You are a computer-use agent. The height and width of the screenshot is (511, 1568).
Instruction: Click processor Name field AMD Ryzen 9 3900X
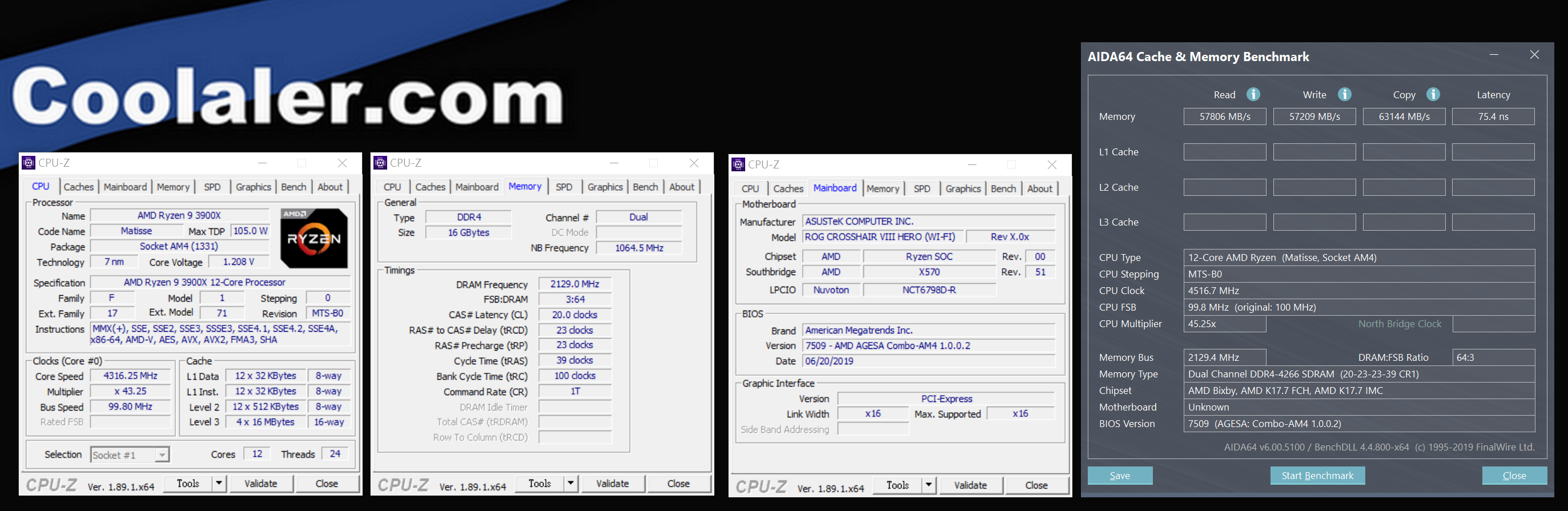click(x=179, y=216)
